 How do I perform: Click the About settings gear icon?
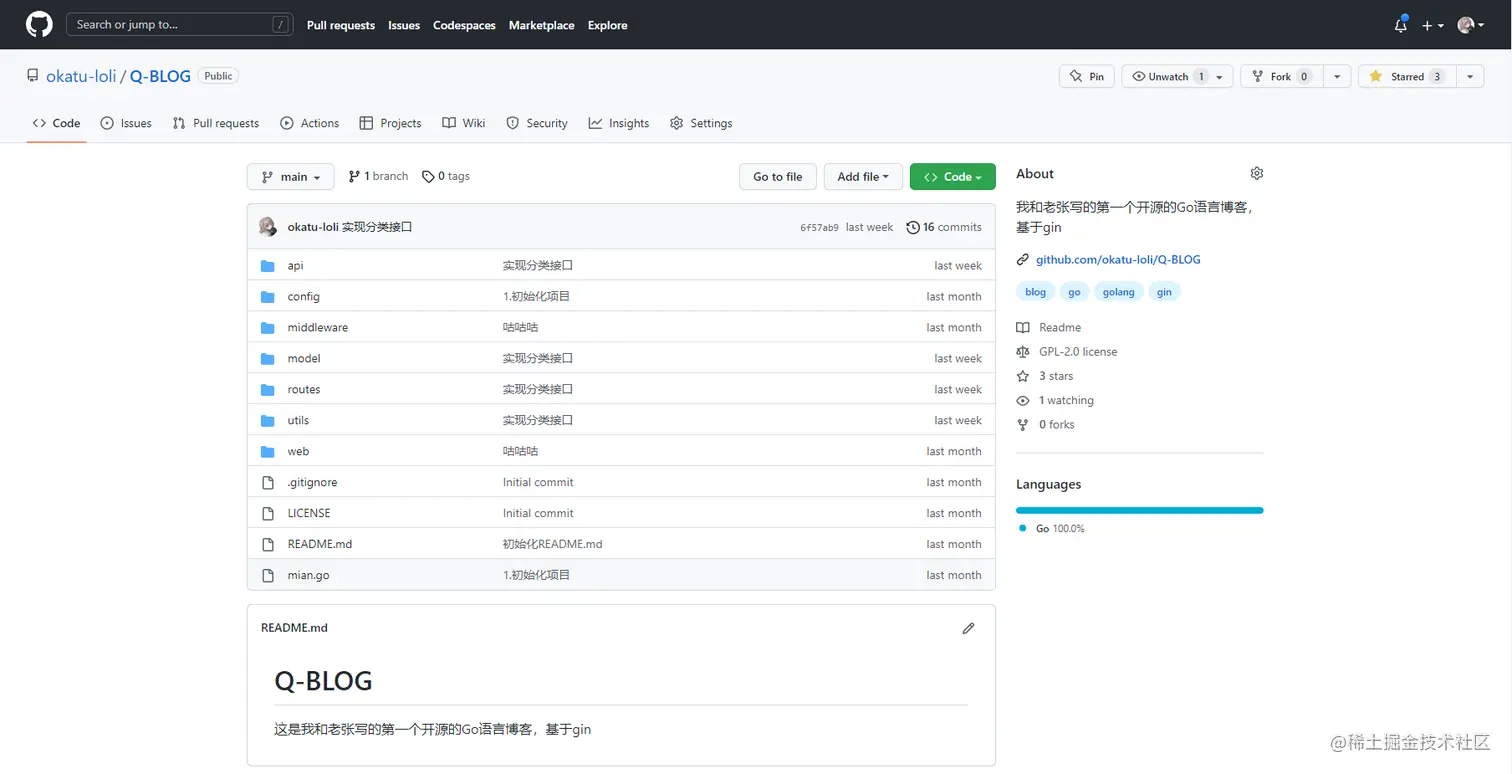[x=1257, y=173]
